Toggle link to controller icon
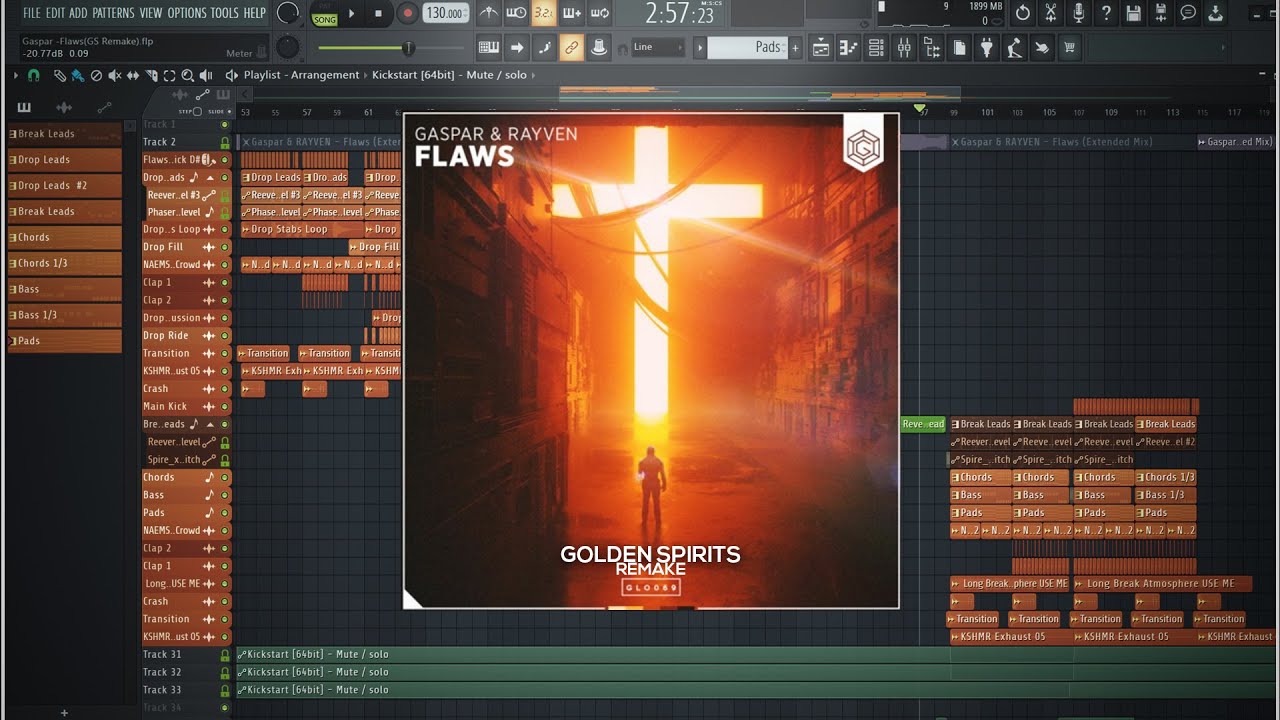This screenshot has height=720, width=1280. (572, 47)
